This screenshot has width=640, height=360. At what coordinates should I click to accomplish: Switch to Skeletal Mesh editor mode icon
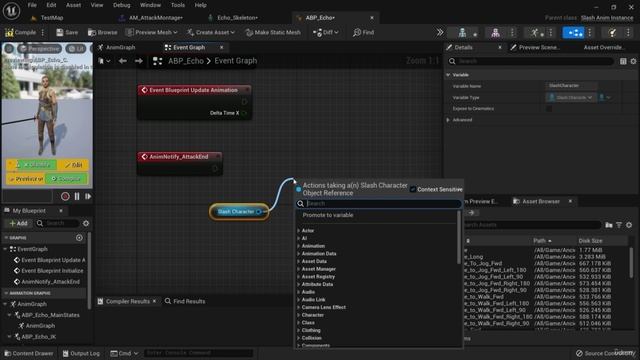click(495, 33)
